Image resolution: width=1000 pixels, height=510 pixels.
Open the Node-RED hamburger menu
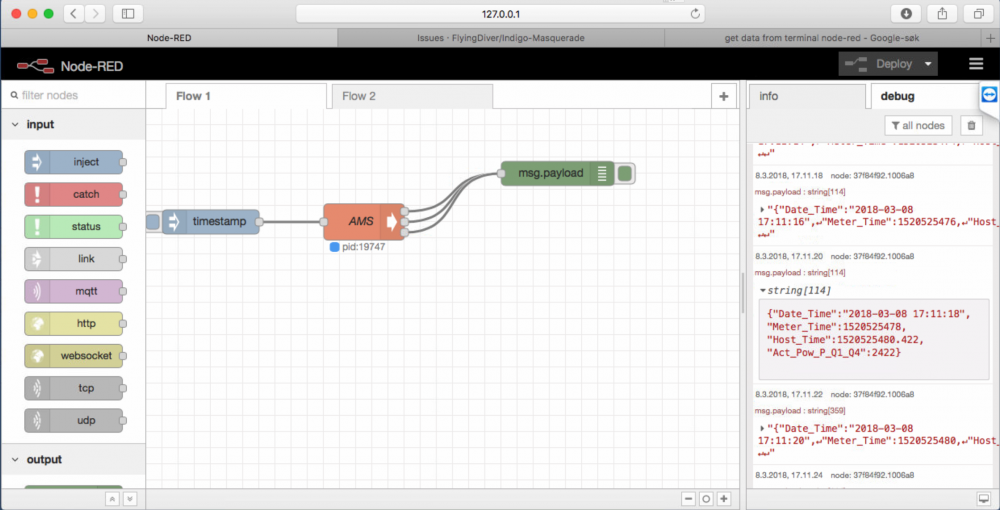click(x=976, y=64)
